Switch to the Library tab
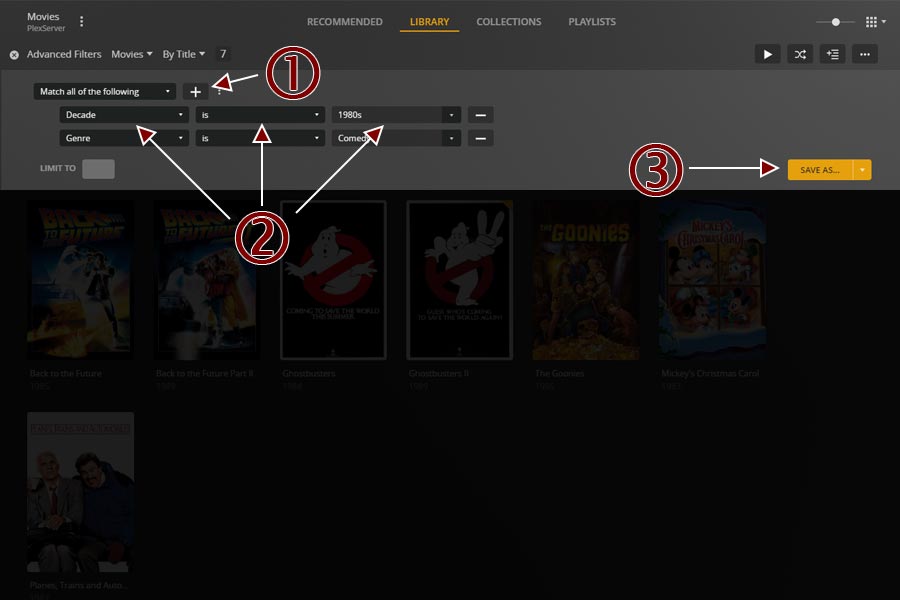The width and height of the screenshot is (900, 600). (x=429, y=22)
